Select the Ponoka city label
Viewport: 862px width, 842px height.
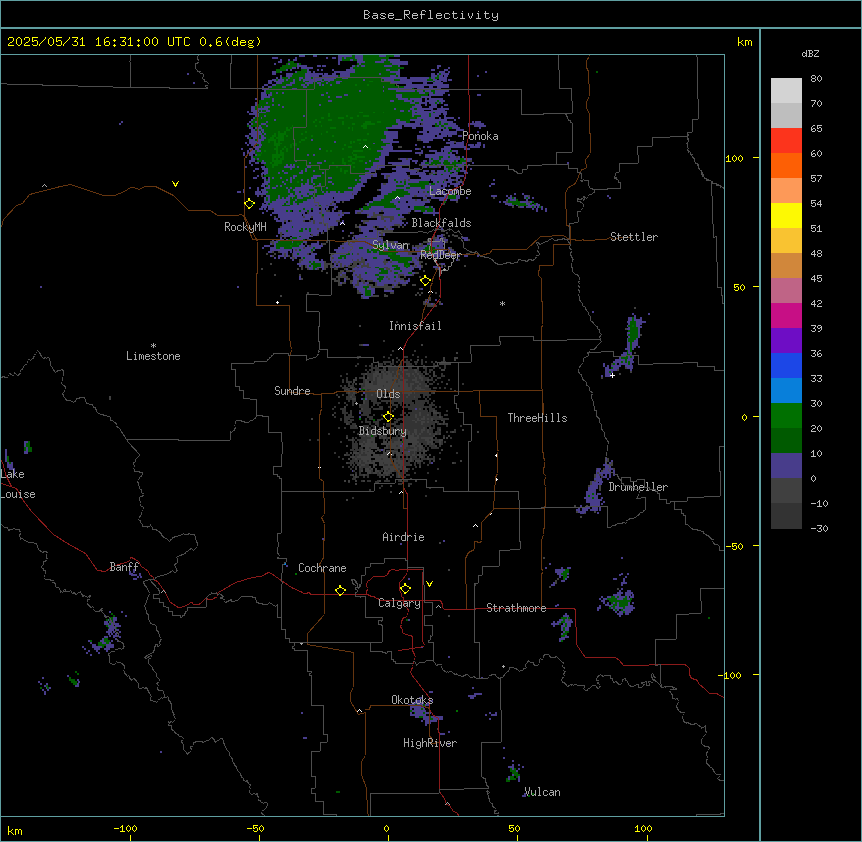point(480,136)
